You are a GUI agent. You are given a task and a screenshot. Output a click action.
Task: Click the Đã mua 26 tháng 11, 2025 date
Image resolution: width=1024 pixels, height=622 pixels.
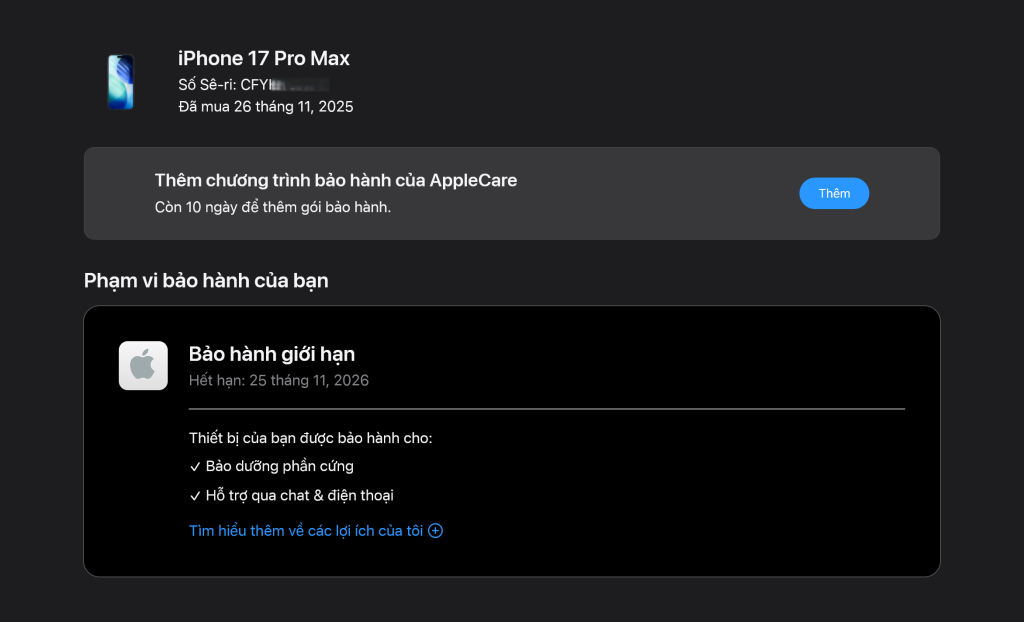tap(265, 106)
